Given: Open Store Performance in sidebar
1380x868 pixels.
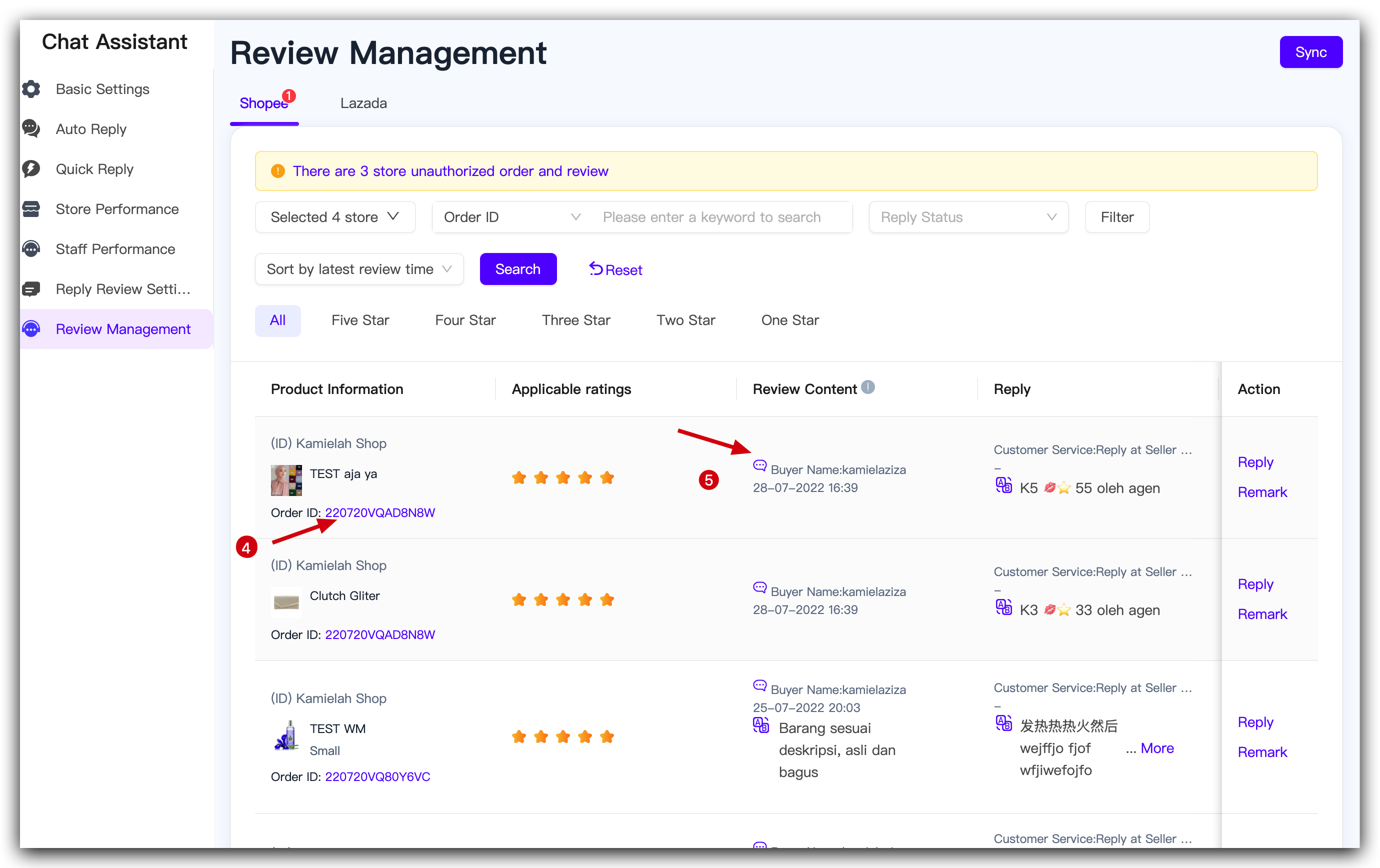Looking at the screenshot, I should (116, 209).
